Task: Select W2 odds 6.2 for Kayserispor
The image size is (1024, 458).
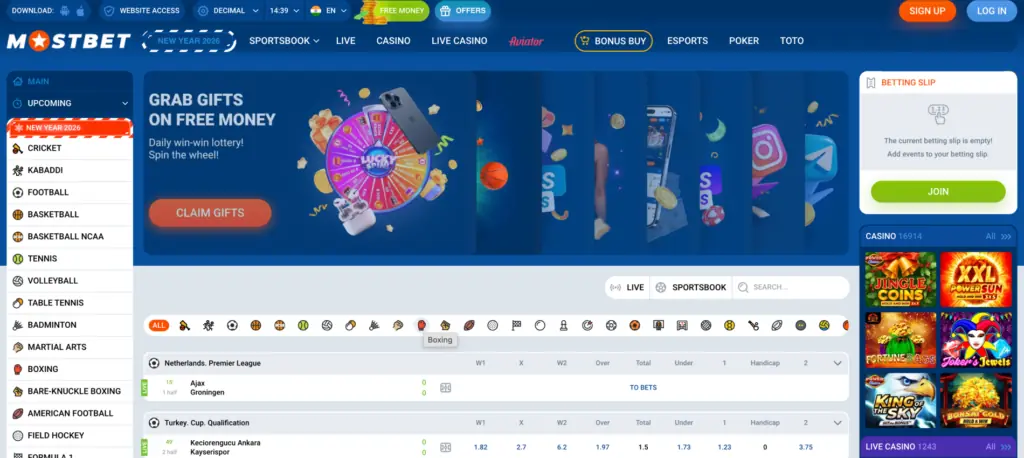Action: (x=562, y=448)
